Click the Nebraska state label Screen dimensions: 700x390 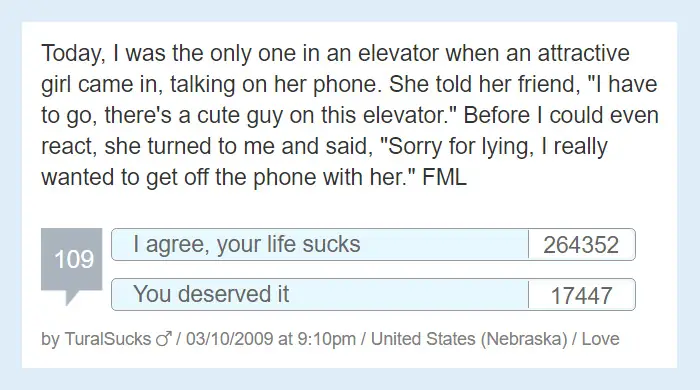524,339
